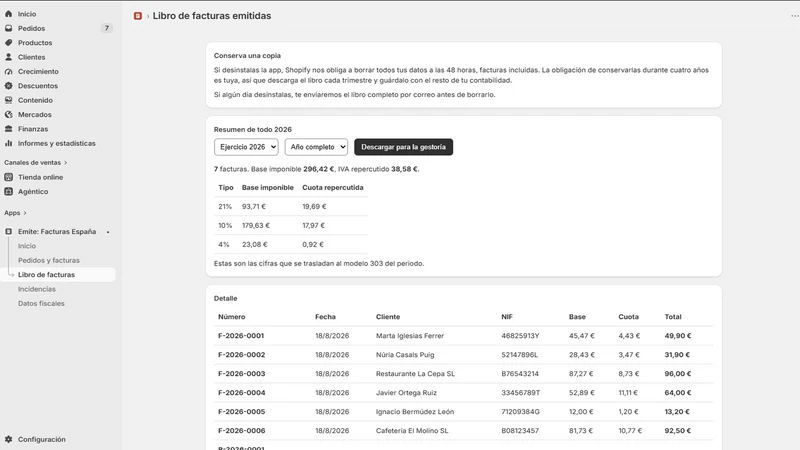Screen dimensions: 800x450
Task: Click the Configuración gear icon
Action: 9,439
